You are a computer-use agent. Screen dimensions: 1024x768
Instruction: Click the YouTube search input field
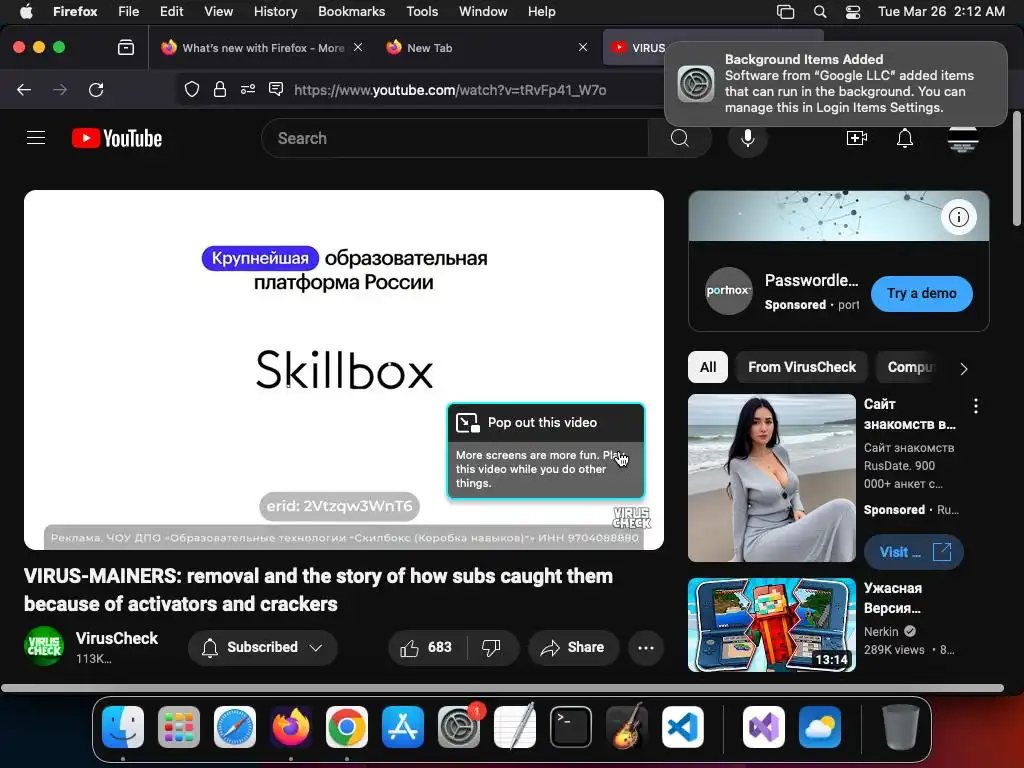(x=455, y=138)
